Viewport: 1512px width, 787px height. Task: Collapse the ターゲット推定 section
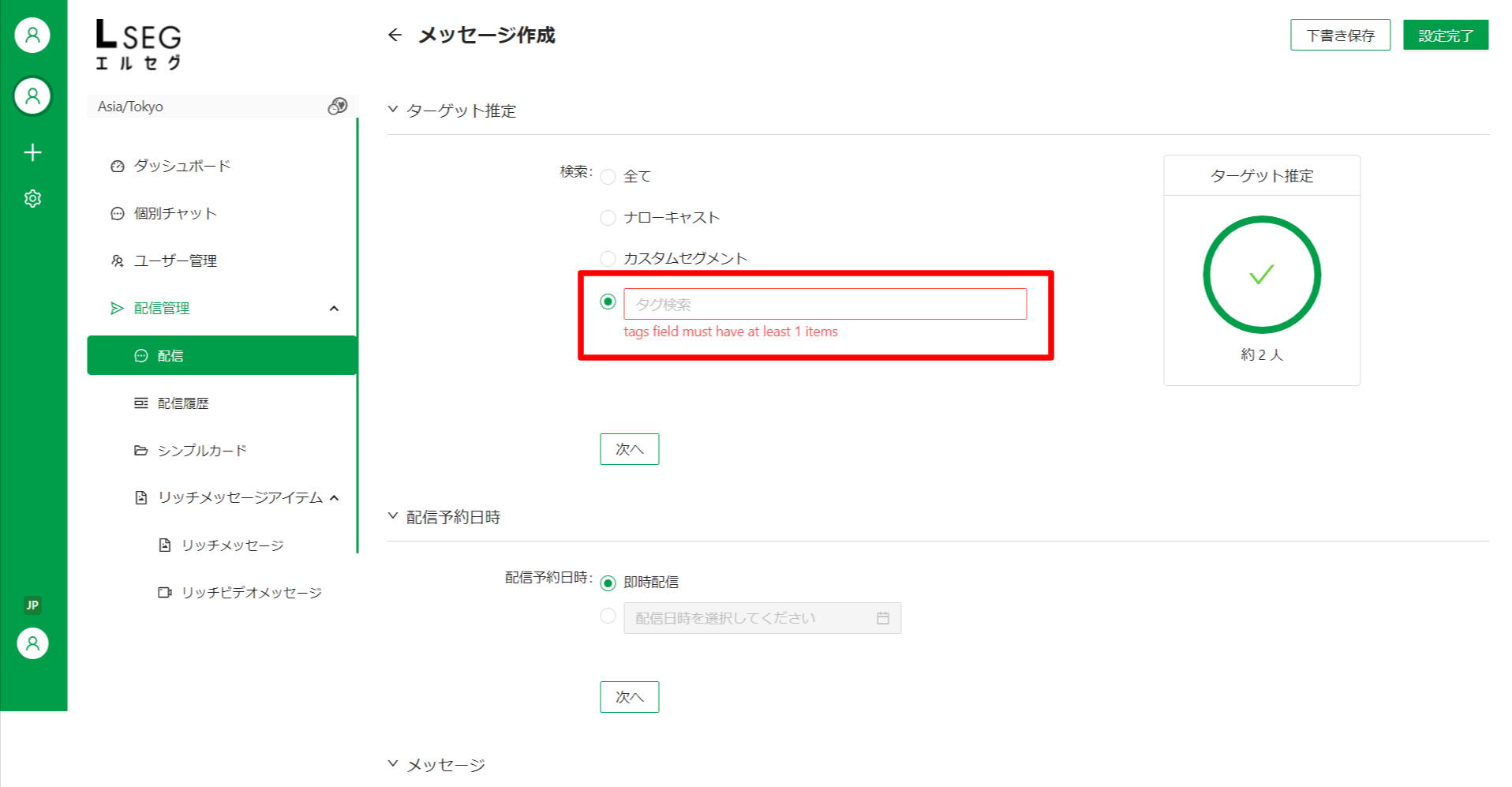393,110
